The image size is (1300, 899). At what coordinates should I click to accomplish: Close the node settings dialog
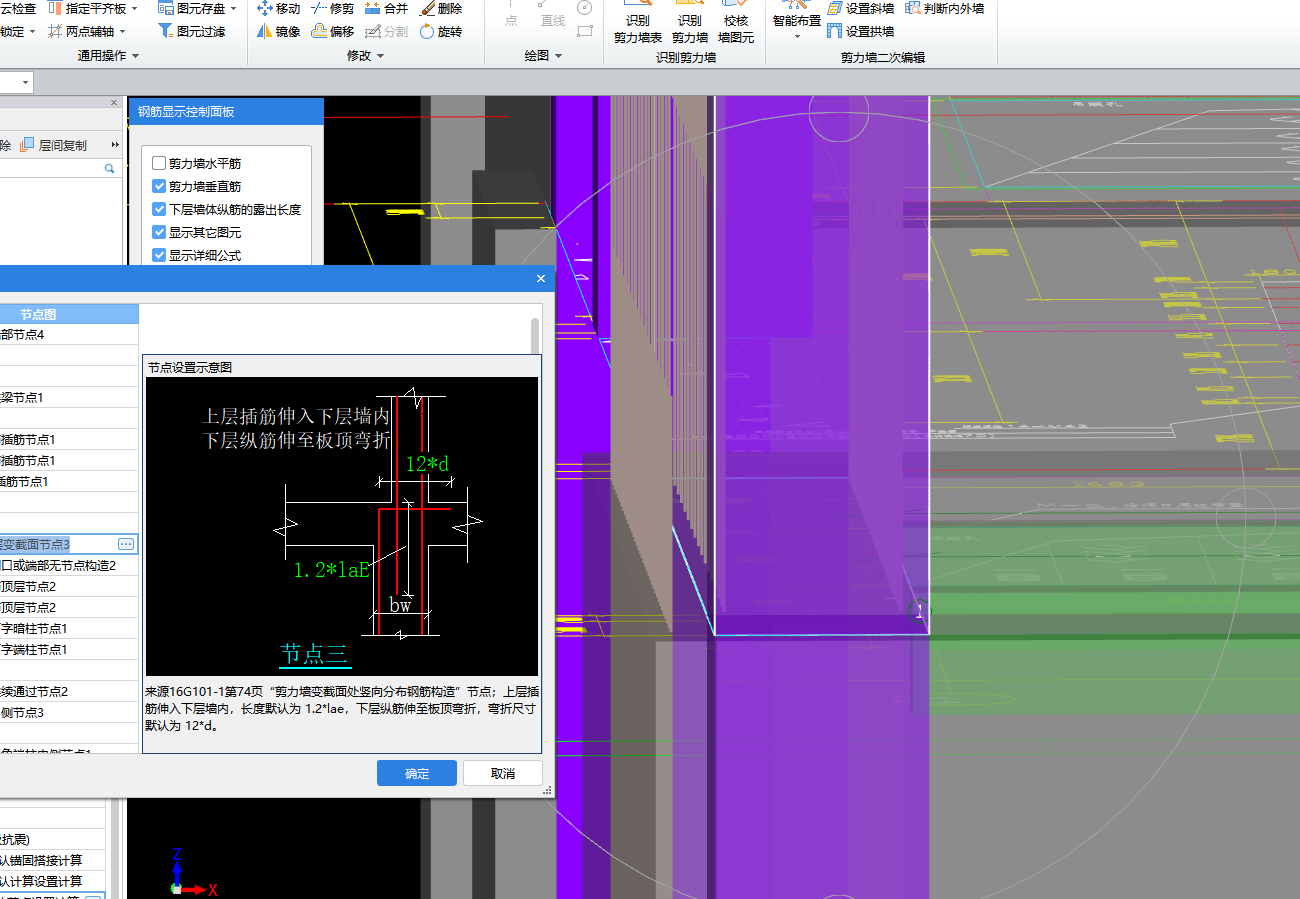tap(541, 279)
